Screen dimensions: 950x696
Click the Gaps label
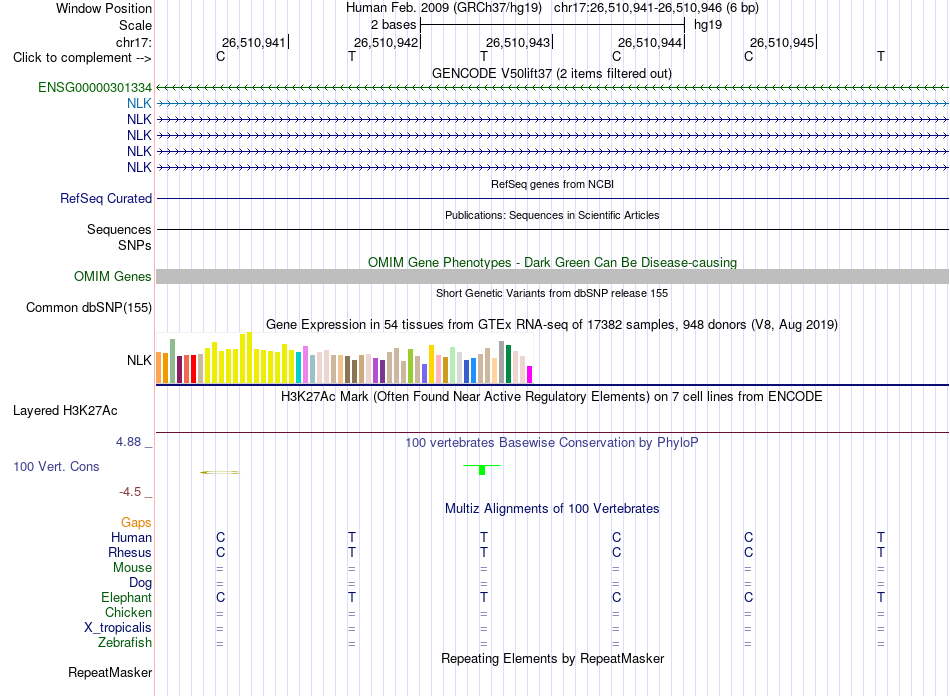[136, 522]
